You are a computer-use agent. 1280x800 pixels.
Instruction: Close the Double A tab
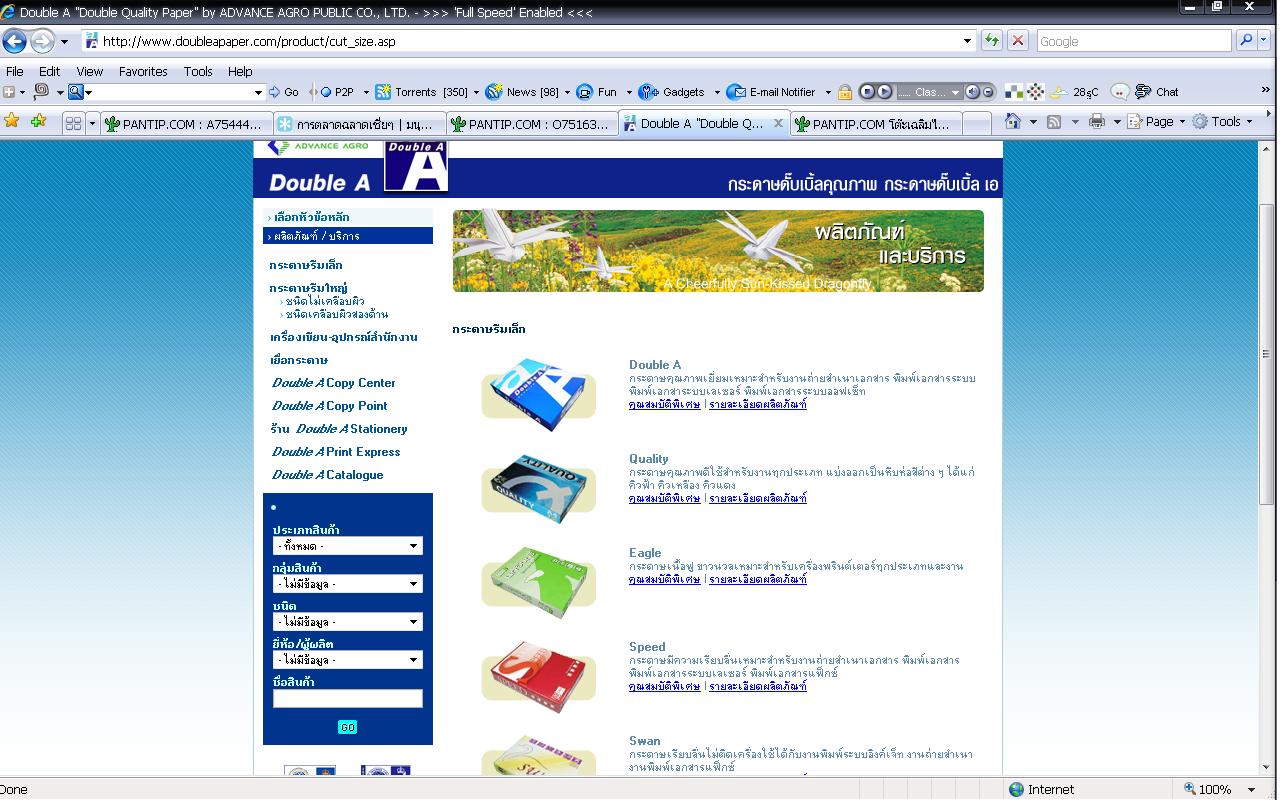[x=779, y=123]
